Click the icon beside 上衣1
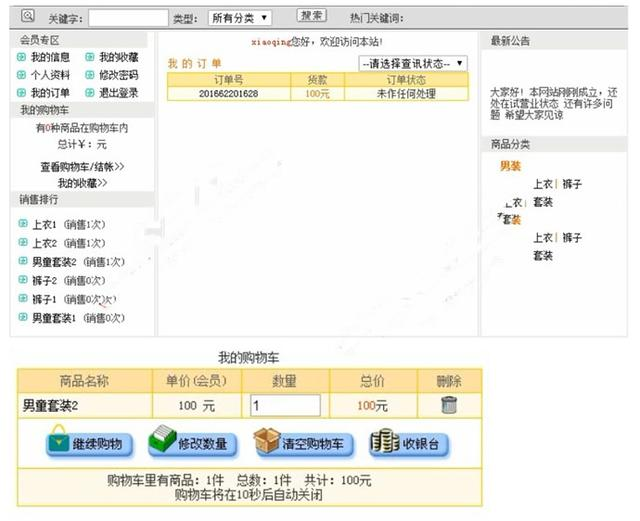640x521 pixels. [23, 224]
